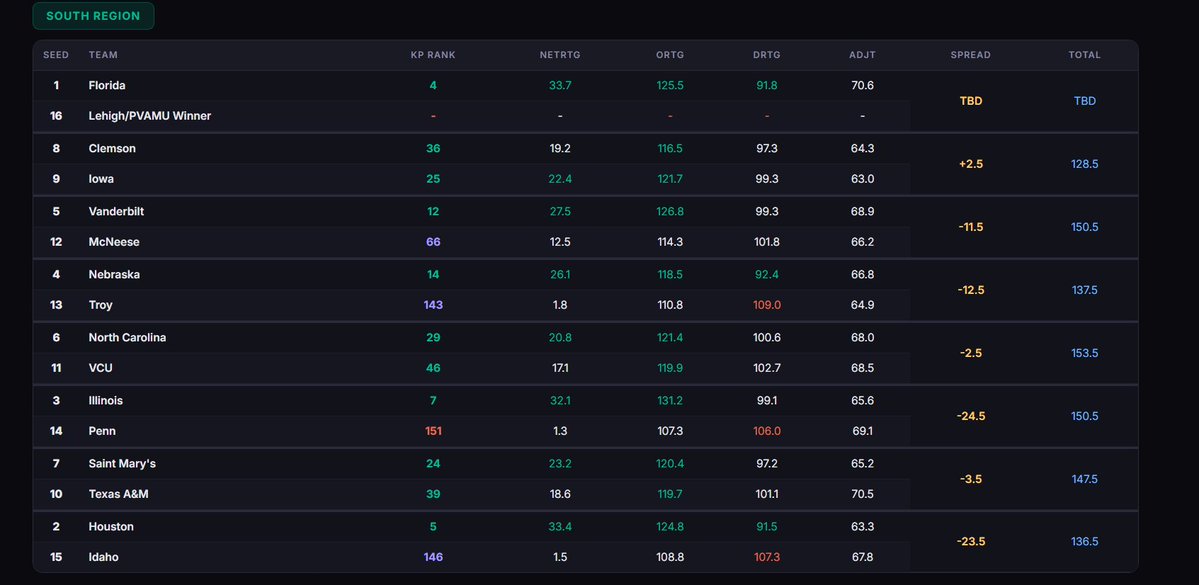Image resolution: width=1199 pixels, height=585 pixels.
Task: Select the Houston team name
Action: tap(111, 527)
